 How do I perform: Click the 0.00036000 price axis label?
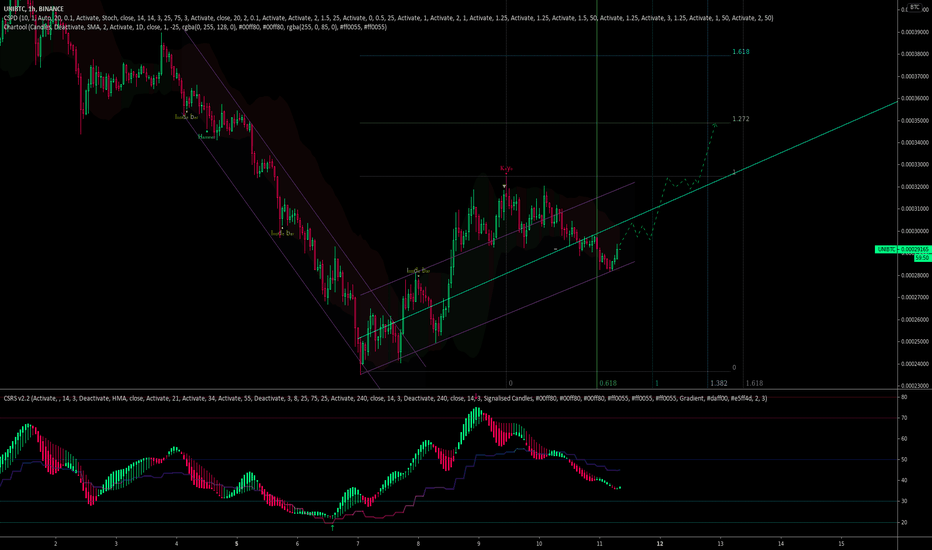pos(914,98)
